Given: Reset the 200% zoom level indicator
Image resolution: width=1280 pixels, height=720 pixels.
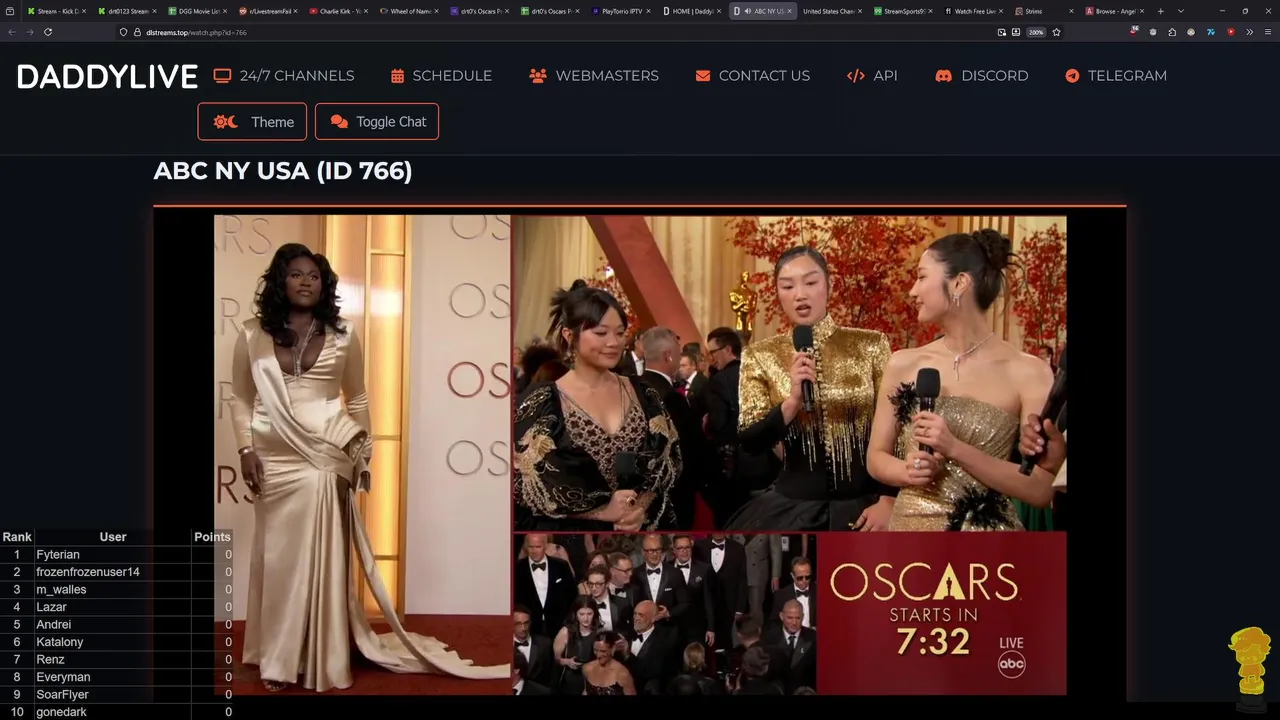Looking at the screenshot, I should tap(1036, 32).
